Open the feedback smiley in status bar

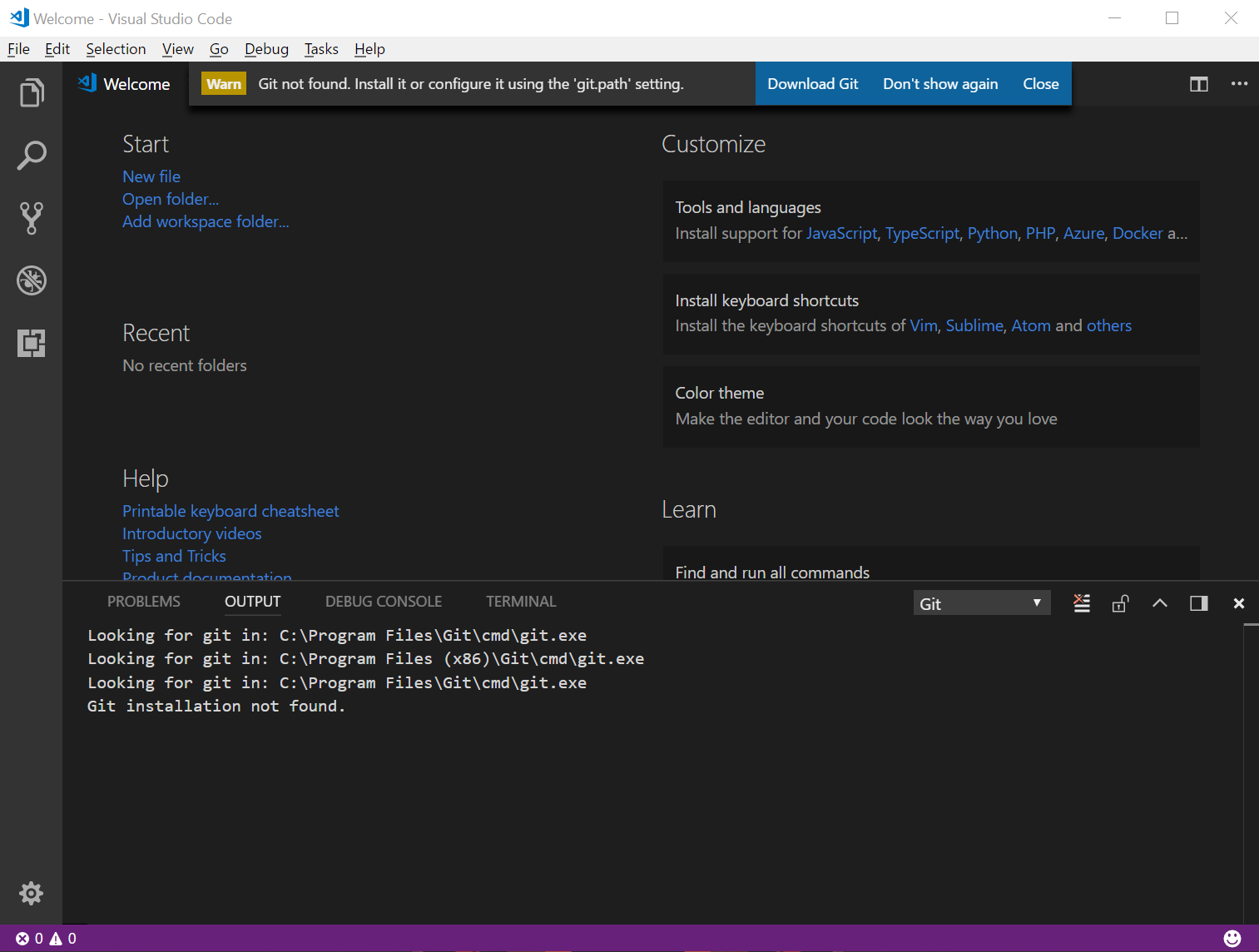tap(1232, 939)
